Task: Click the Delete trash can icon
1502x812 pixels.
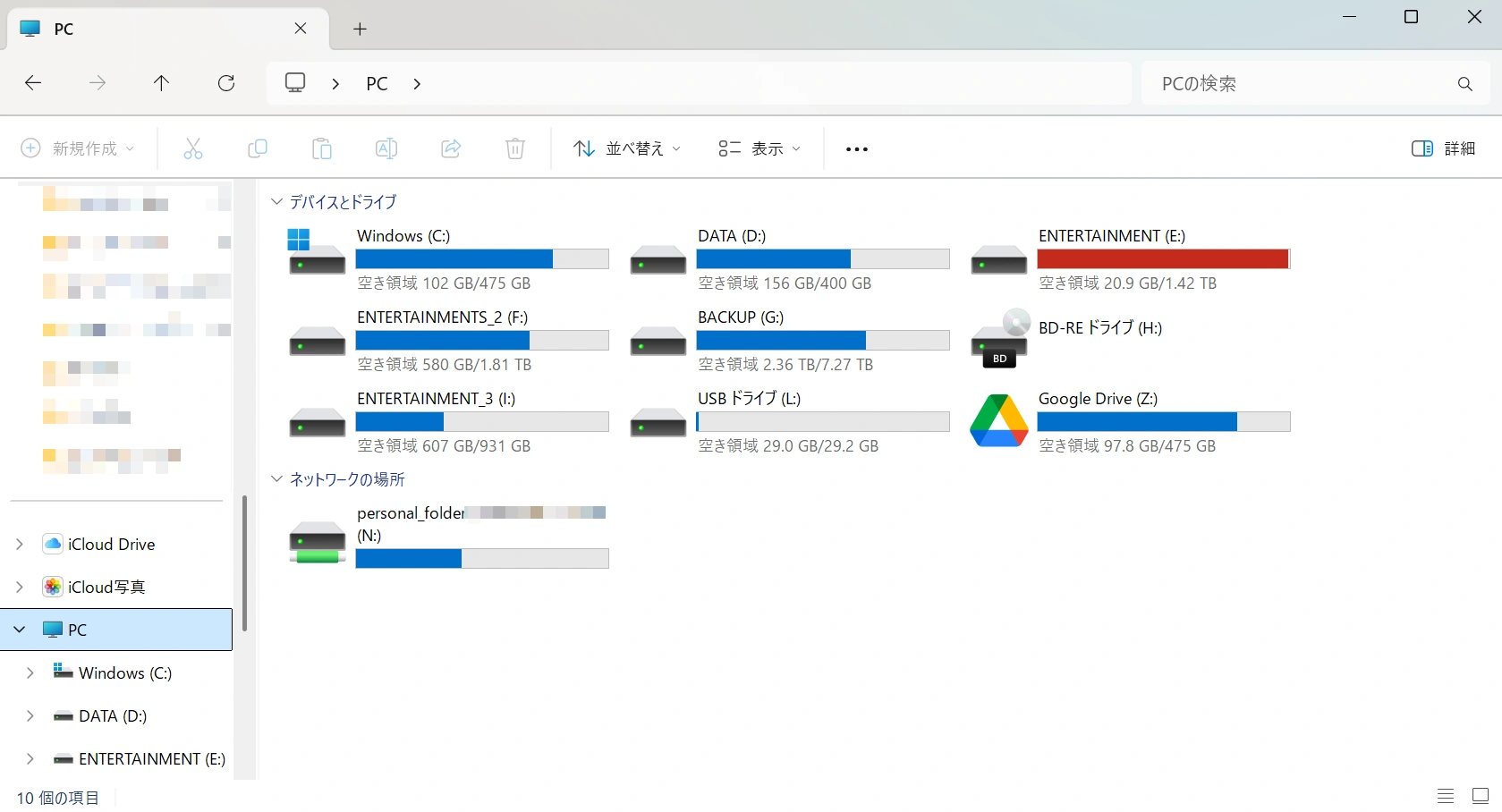Action: [515, 148]
